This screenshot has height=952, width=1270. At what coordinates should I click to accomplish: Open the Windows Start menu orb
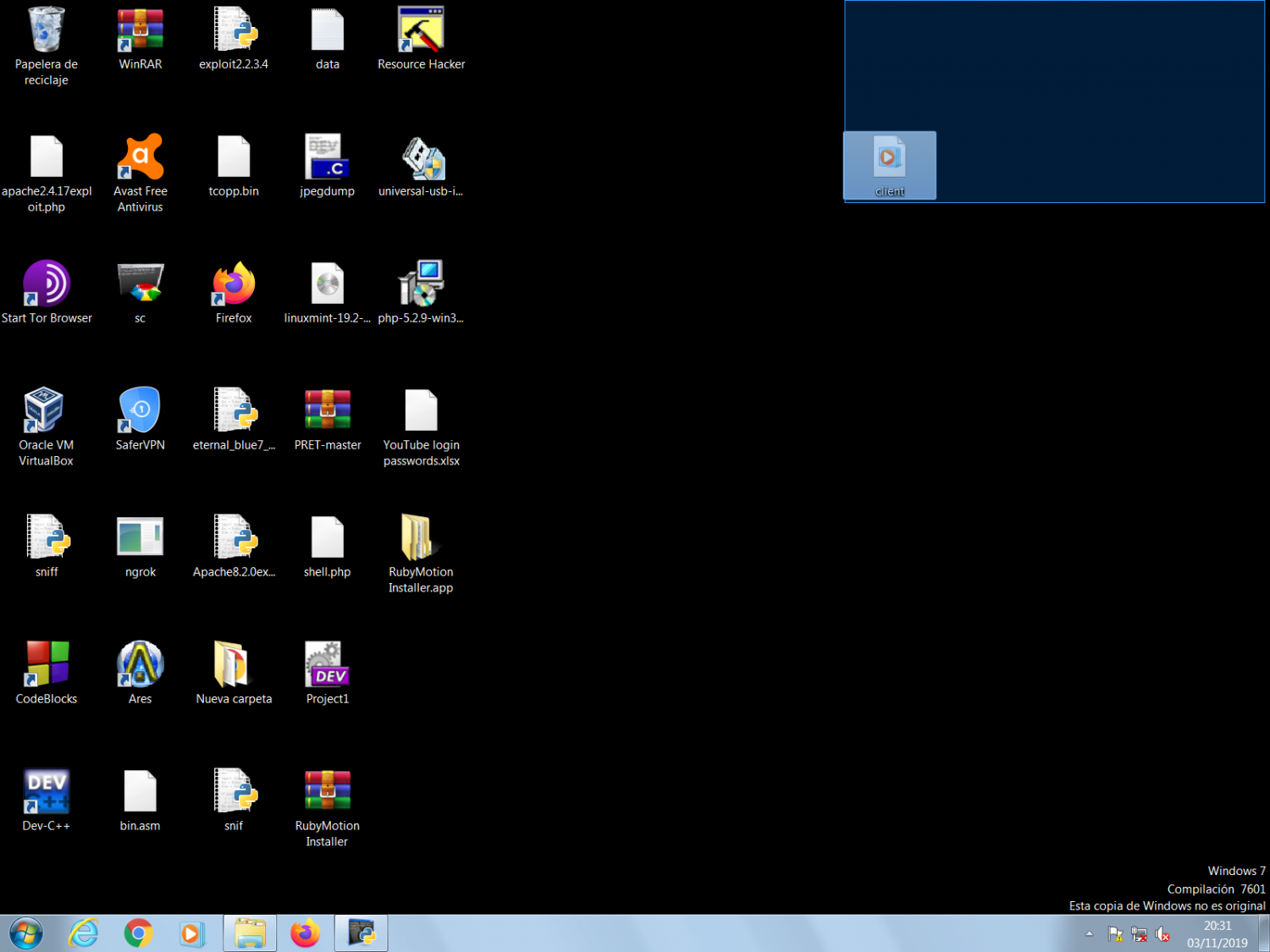point(26,933)
